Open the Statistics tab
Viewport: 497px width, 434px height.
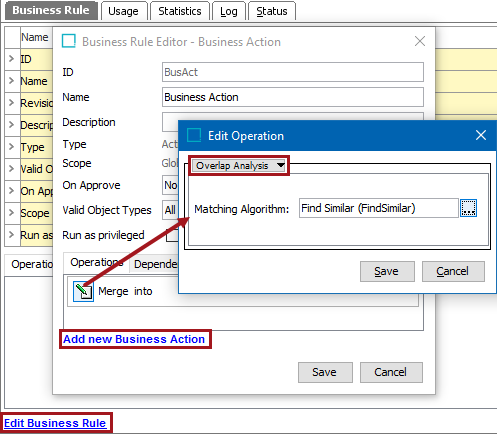[x=180, y=11]
